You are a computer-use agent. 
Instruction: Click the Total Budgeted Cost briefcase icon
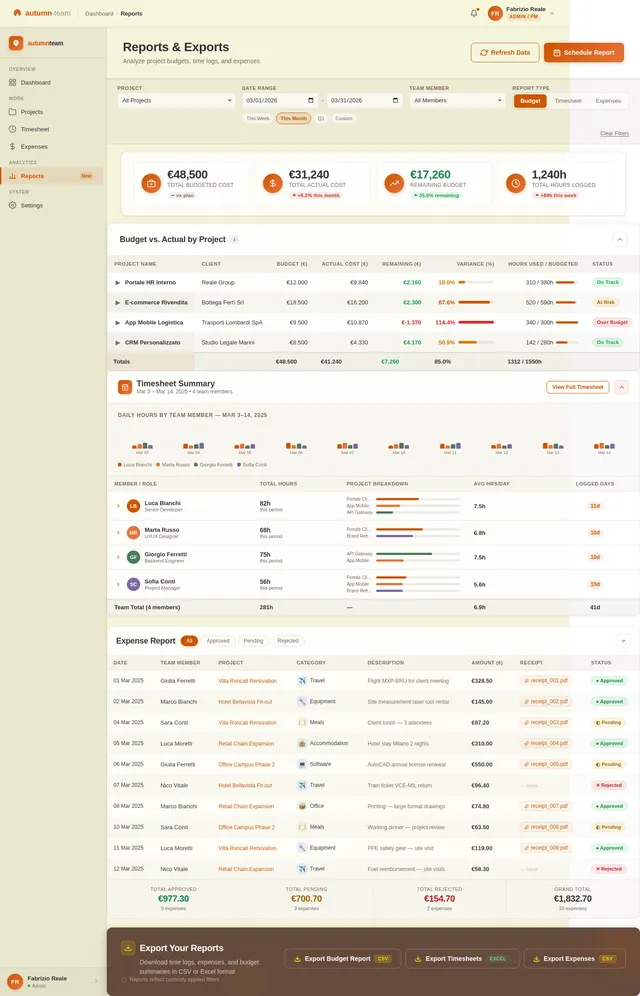point(151,183)
